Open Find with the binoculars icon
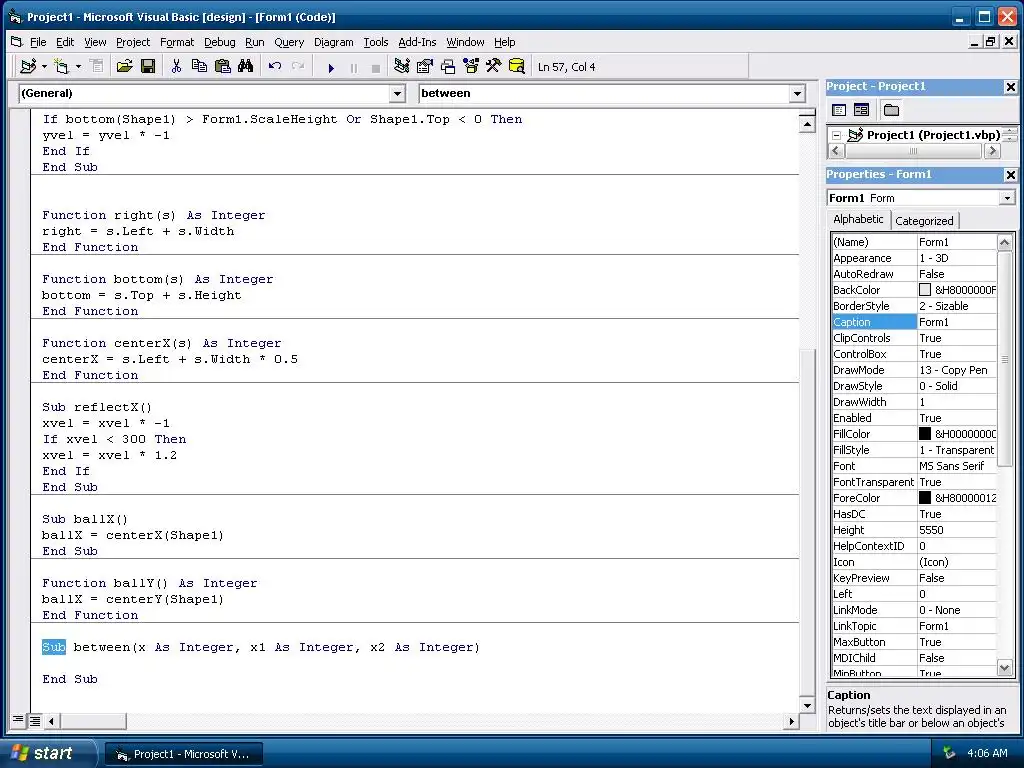Screen dimensions: 1024x768 click(246, 66)
